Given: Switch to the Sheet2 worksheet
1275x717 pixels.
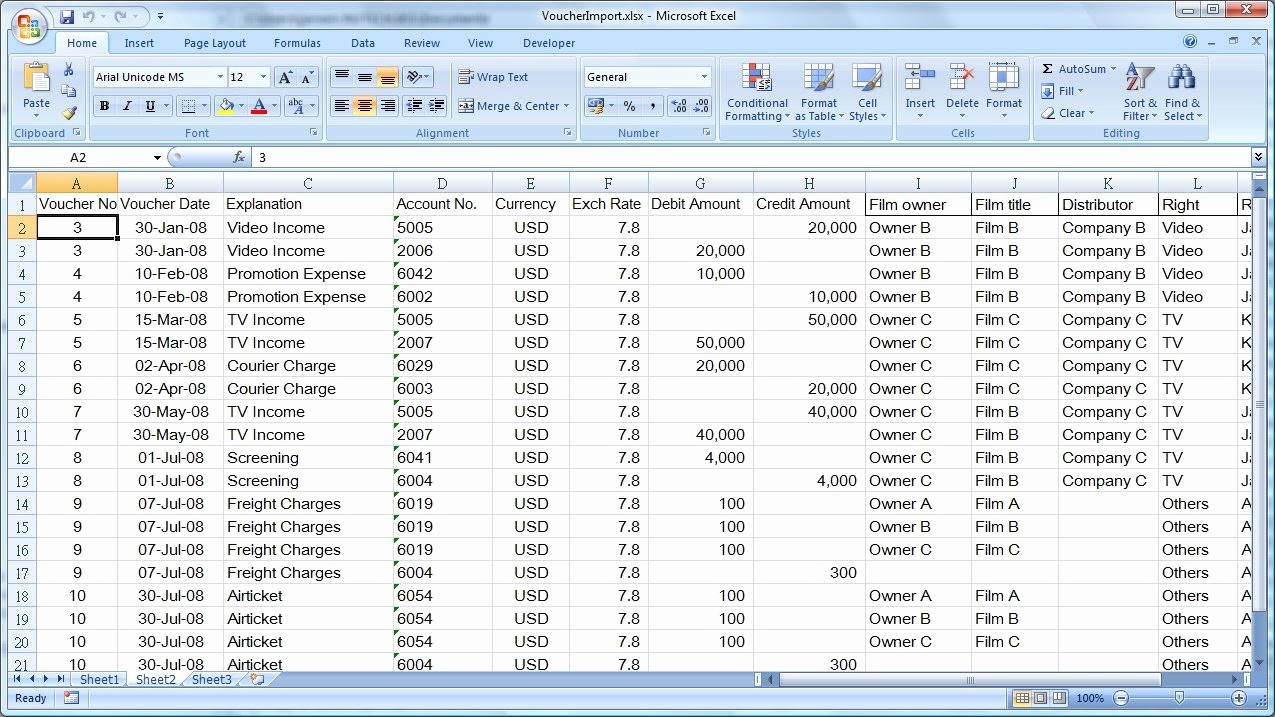Looking at the screenshot, I should [155, 679].
